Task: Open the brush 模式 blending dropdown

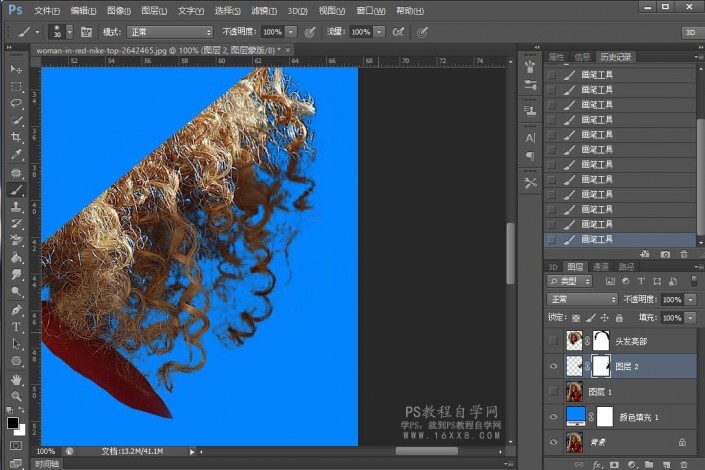Action: pos(169,32)
